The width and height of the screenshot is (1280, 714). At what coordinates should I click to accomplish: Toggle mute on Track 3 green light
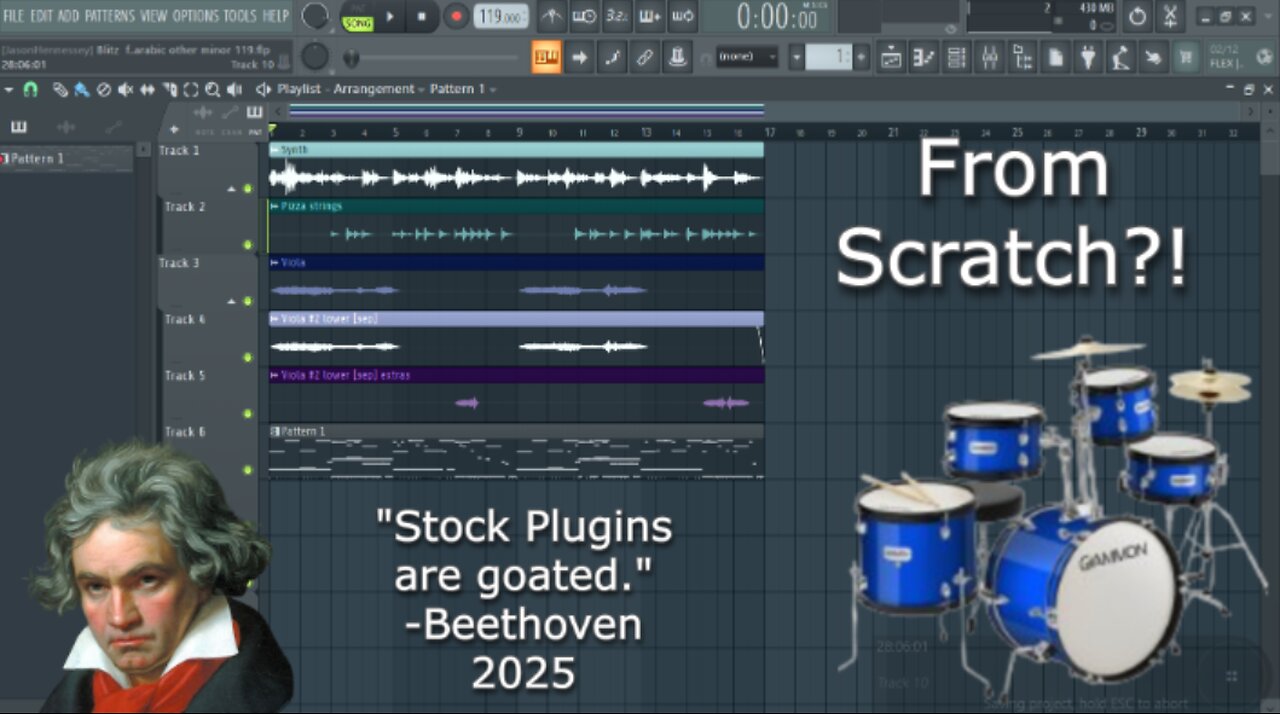(247, 301)
